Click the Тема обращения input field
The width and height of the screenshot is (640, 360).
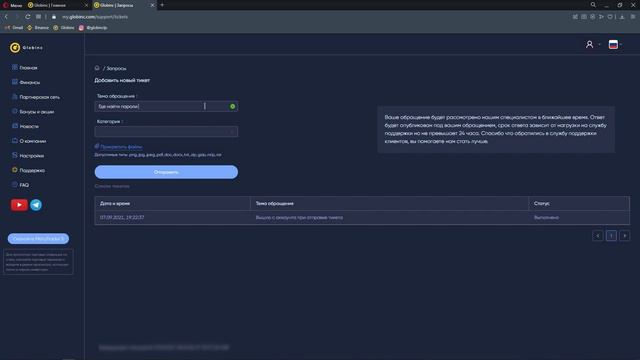(x=166, y=106)
